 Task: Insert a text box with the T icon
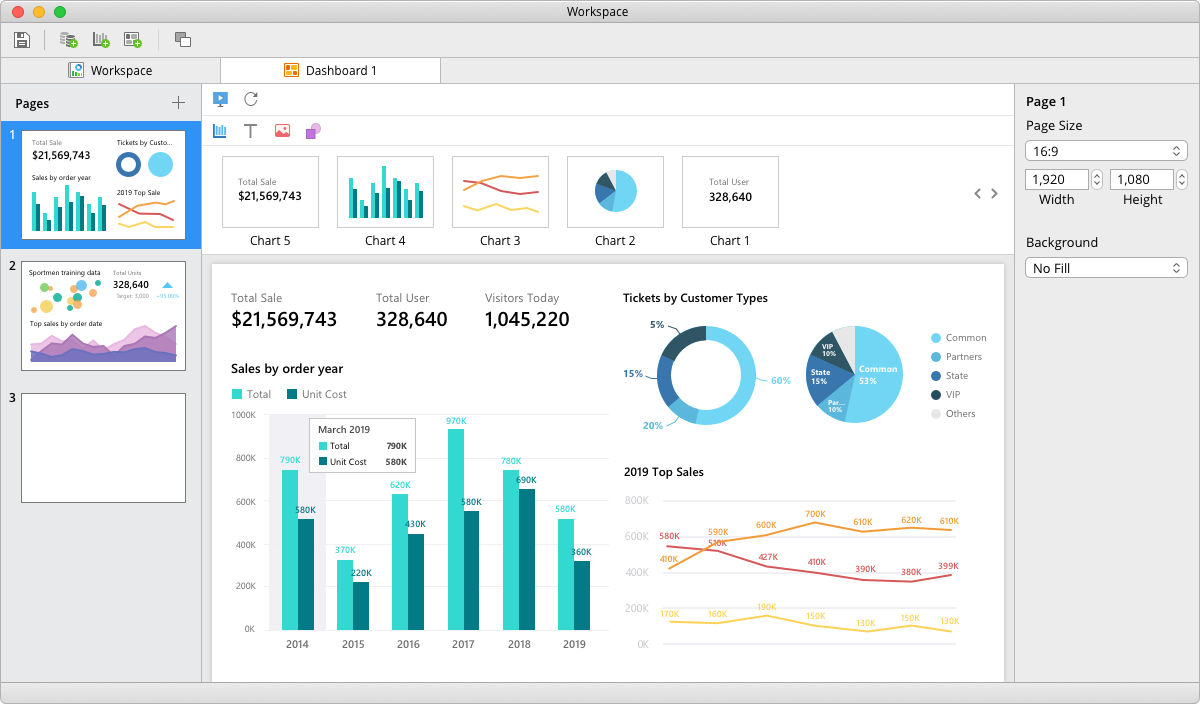(x=251, y=131)
